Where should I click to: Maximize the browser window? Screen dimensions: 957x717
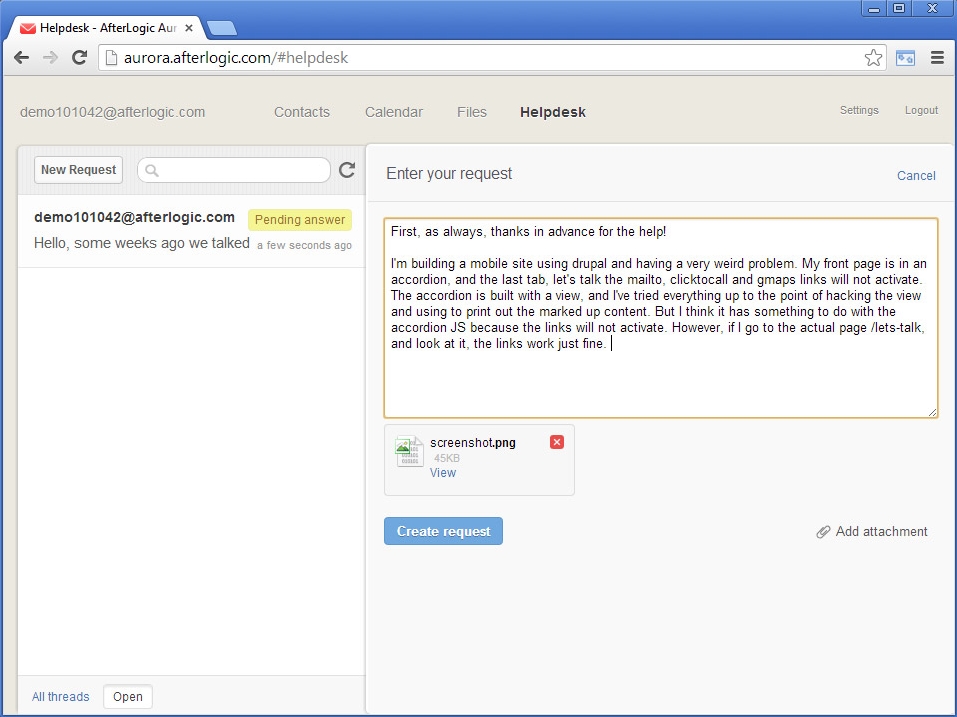[x=899, y=9]
